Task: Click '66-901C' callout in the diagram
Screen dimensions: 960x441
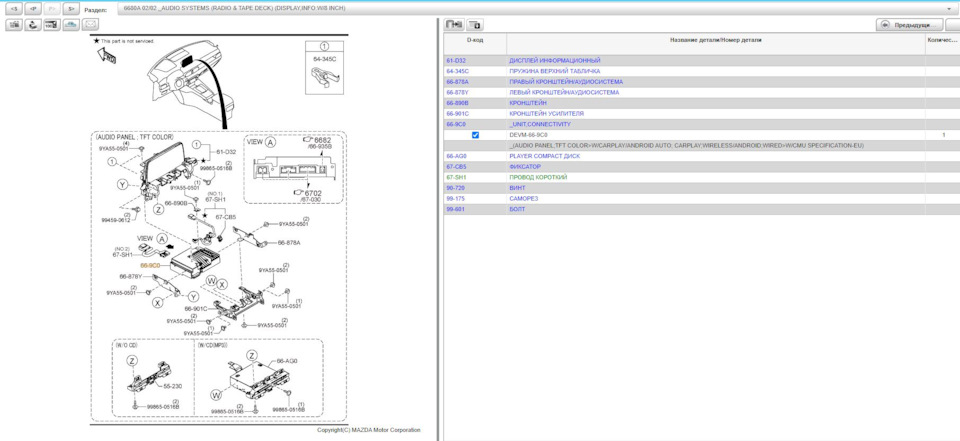Action: [x=196, y=309]
